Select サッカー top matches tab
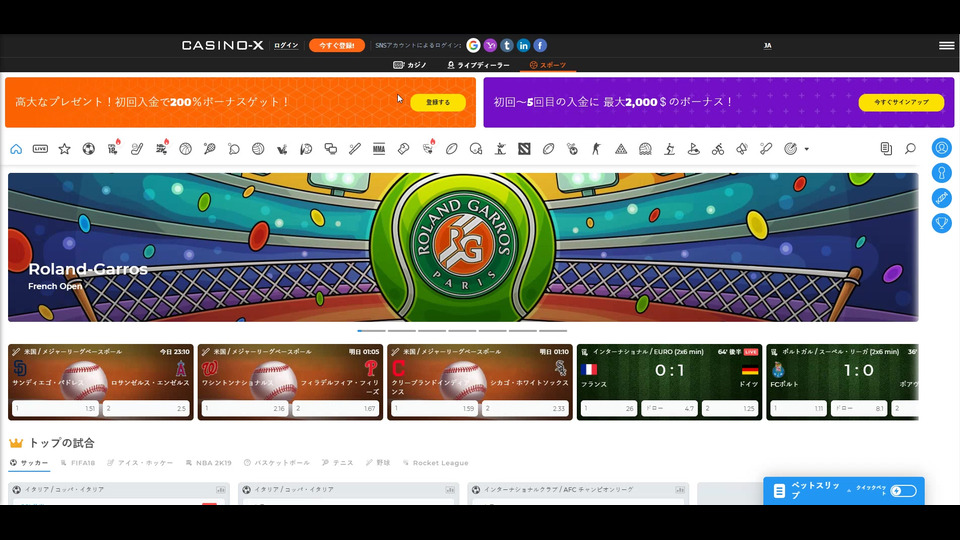Viewport: 960px width, 540px height. (29, 463)
